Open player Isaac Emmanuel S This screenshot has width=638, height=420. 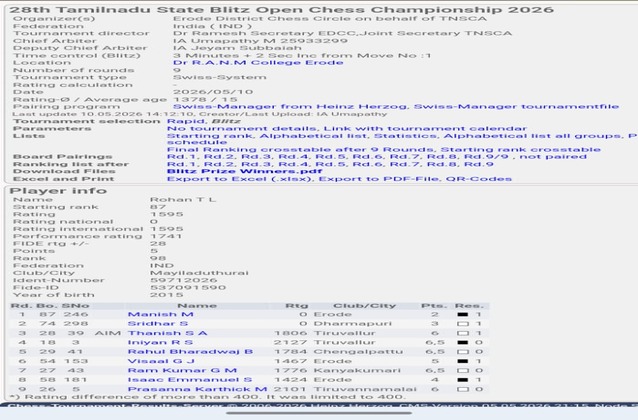point(190,380)
